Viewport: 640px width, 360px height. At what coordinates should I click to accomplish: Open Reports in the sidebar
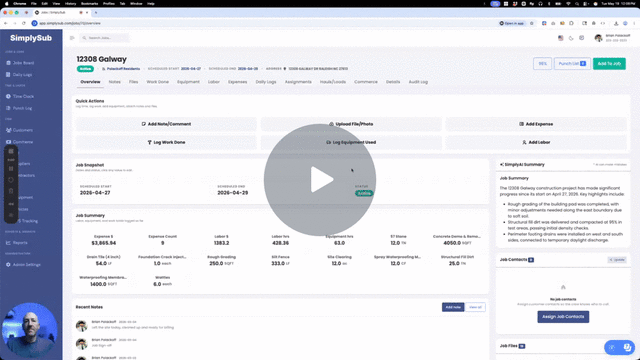(17, 243)
